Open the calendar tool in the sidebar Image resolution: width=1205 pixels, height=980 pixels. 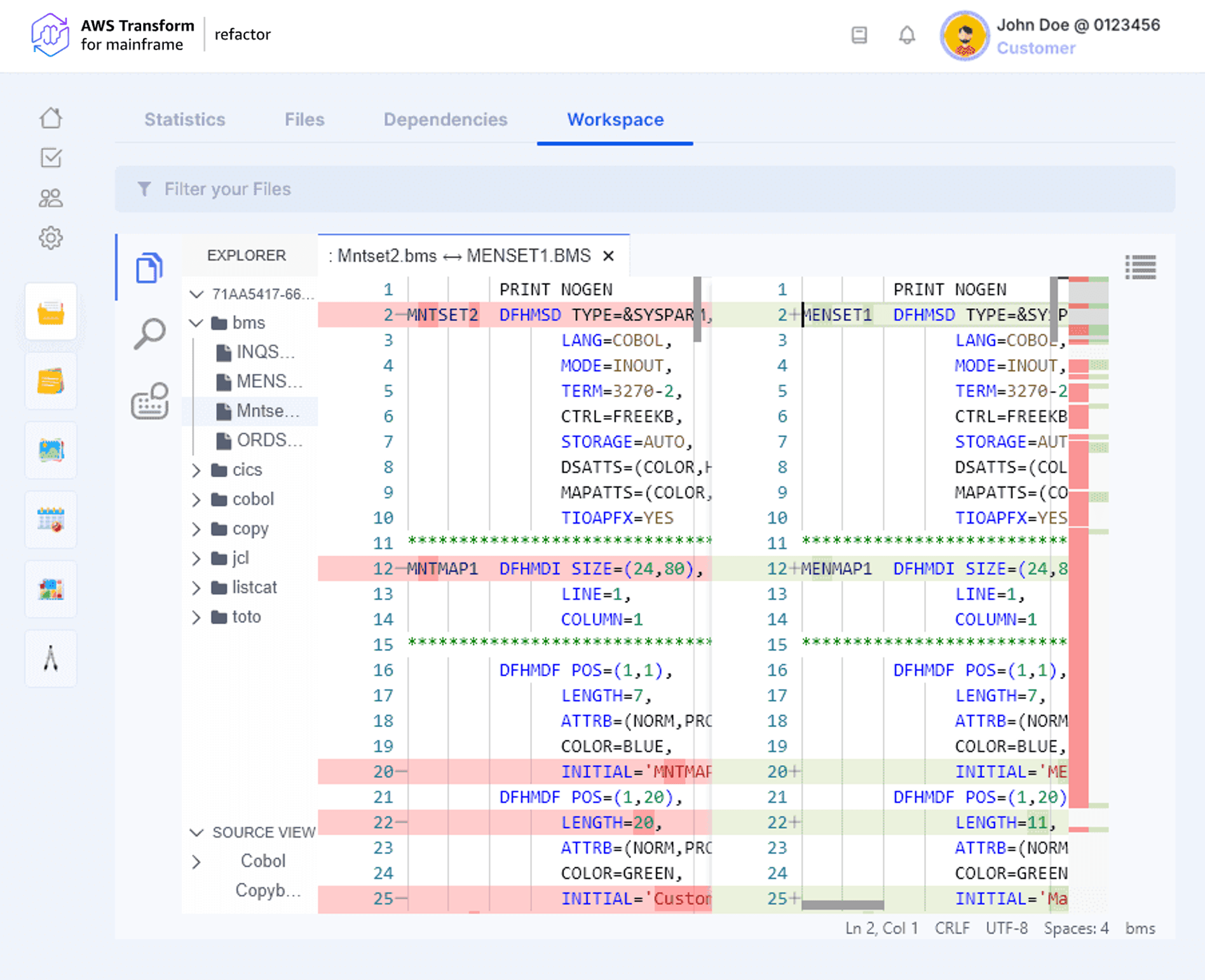(51, 520)
